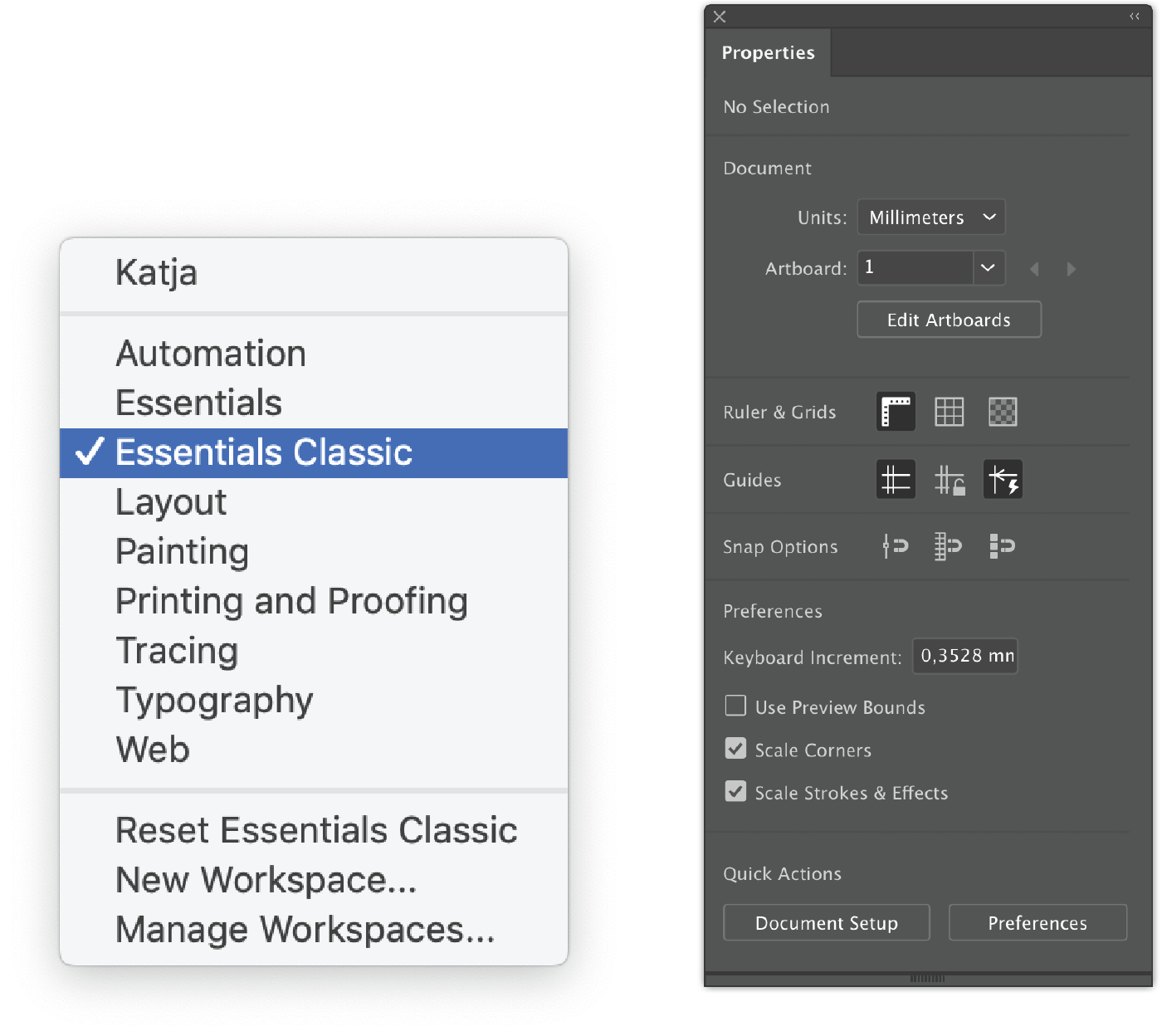The width and height of the screenshot is (1162, 1036).
Task: Toggle the Show Rulers icon
Action: point(896,412)
